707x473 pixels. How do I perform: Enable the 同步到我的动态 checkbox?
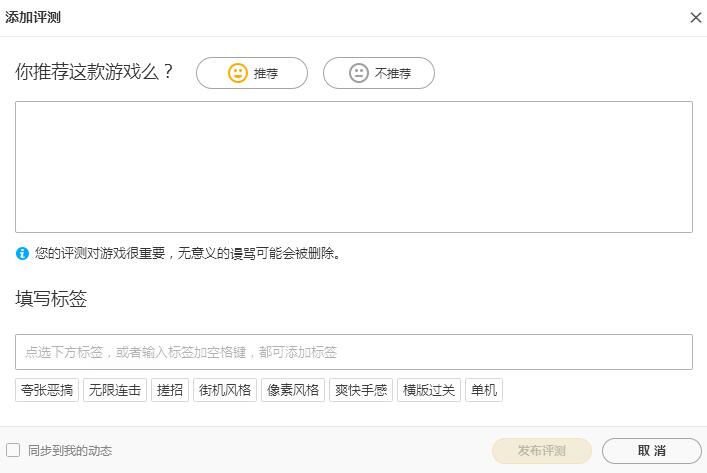point(13,450)
